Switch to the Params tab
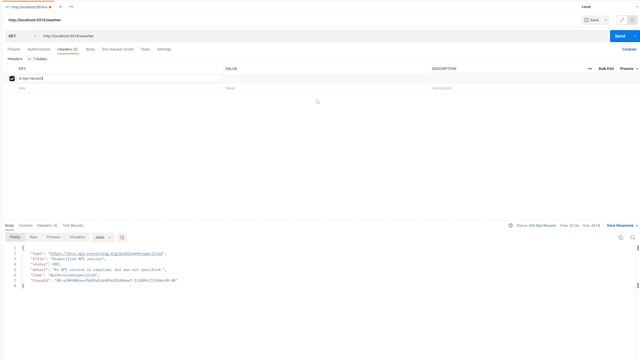The height and width of the screenshot is (360, 640). tap(14, 49)
